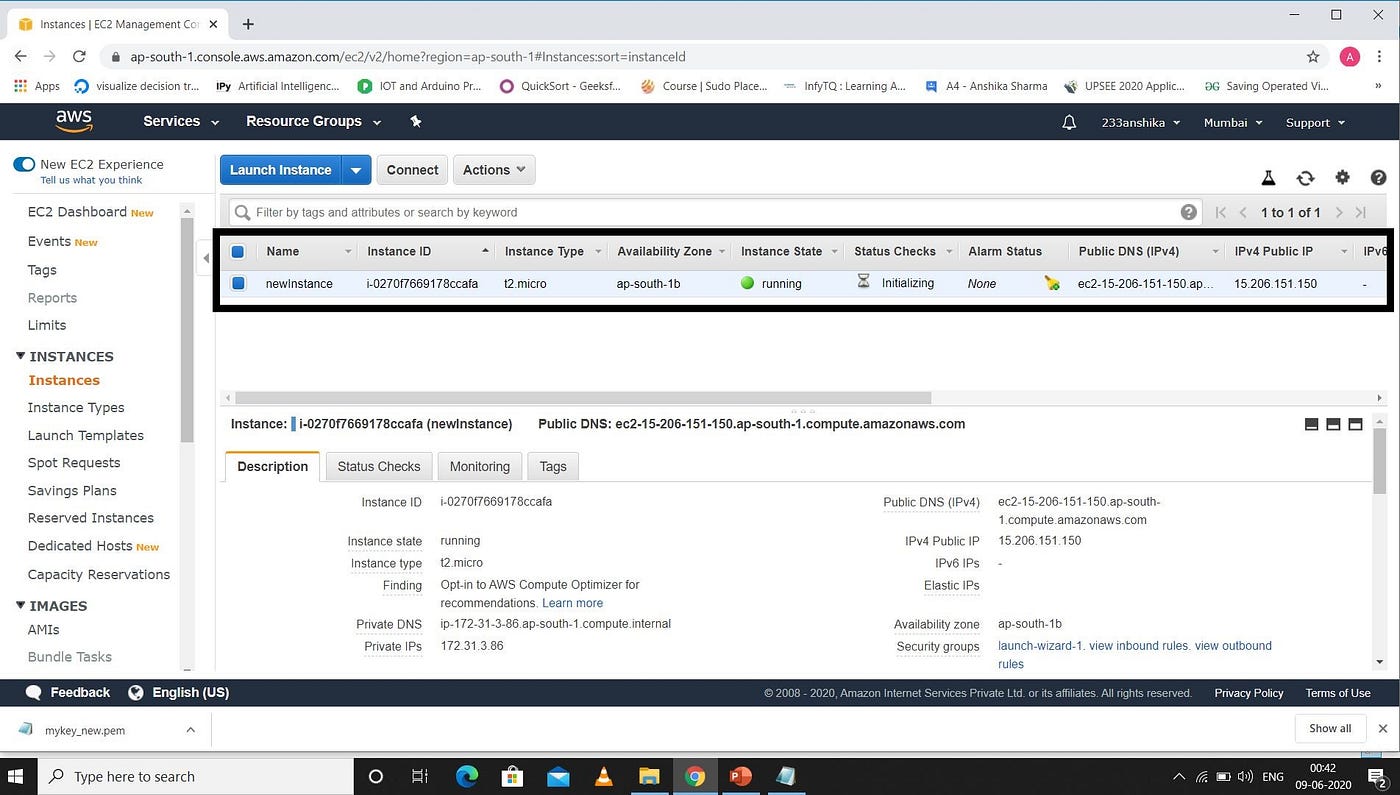
Task: Toggle the New EC2 Experience switch
Action: (x=24, y=164)
